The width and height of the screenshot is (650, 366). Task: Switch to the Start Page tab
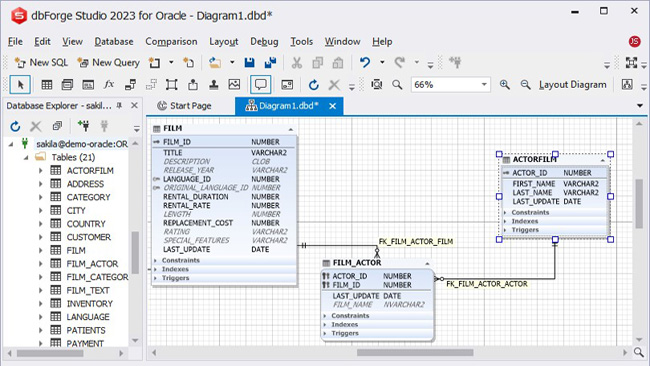click(x=184, y=106)
